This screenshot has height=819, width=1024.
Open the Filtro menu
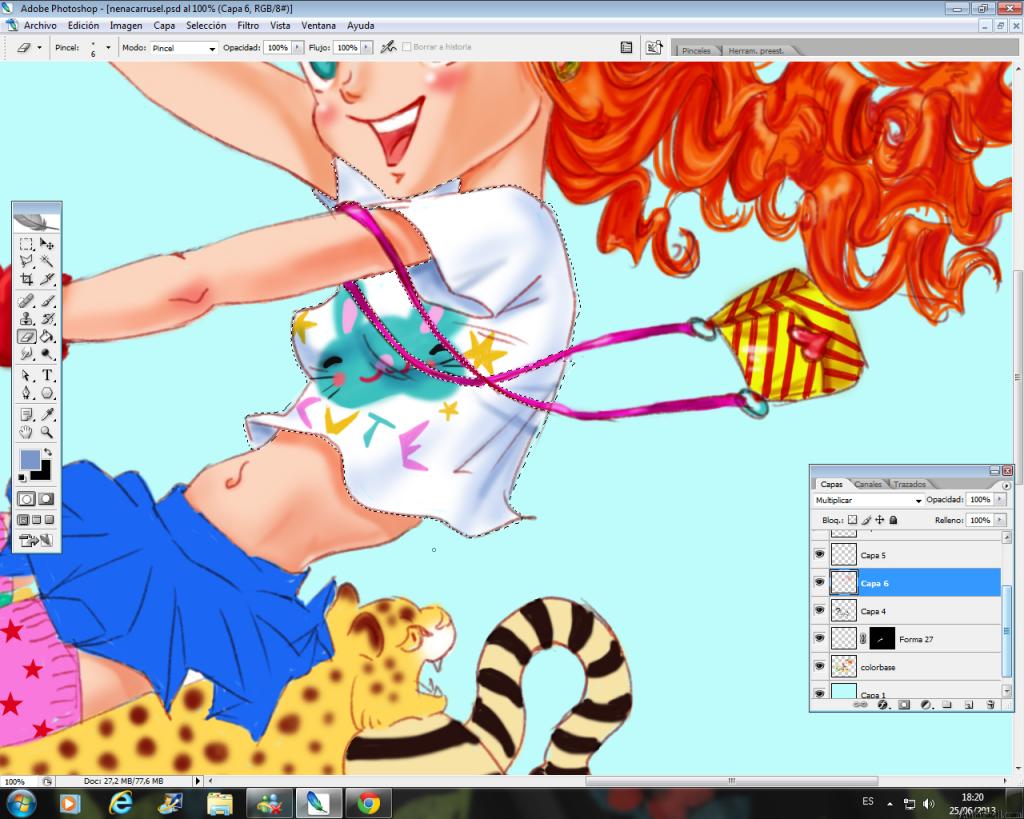pyautogui.click(x=248, y=25)
